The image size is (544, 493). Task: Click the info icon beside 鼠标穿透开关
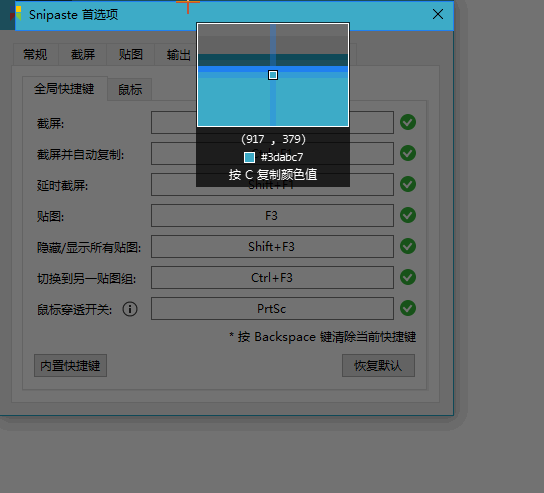point(130,309)
